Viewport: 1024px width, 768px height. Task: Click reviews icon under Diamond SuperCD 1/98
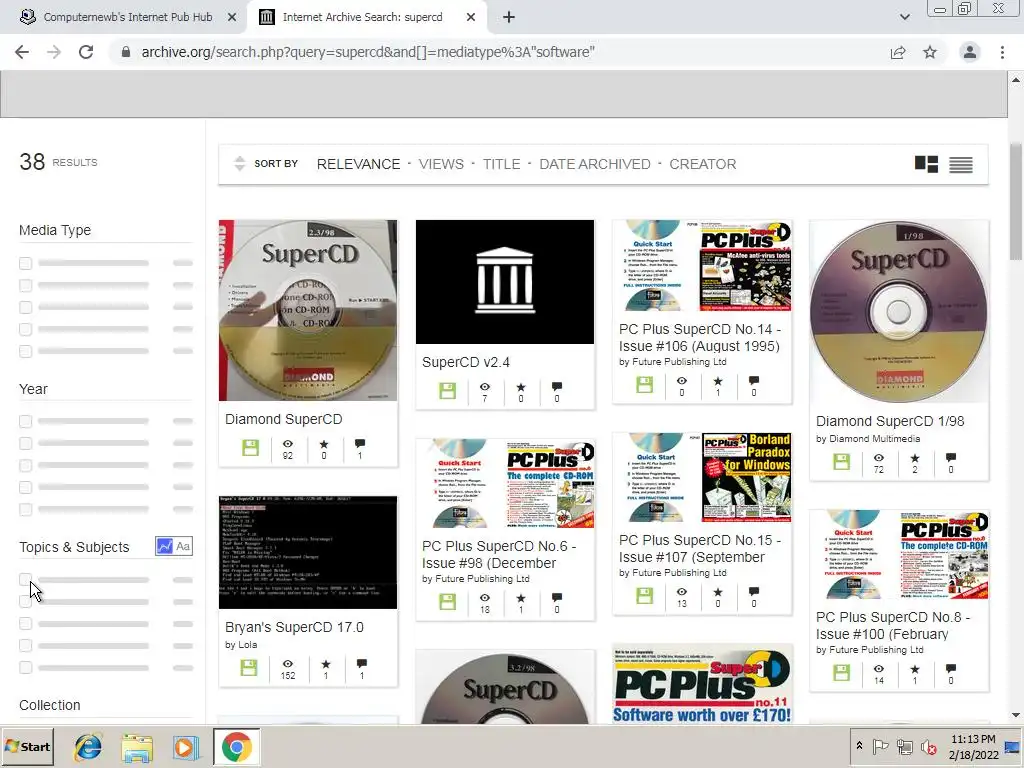tap(951, 458)
